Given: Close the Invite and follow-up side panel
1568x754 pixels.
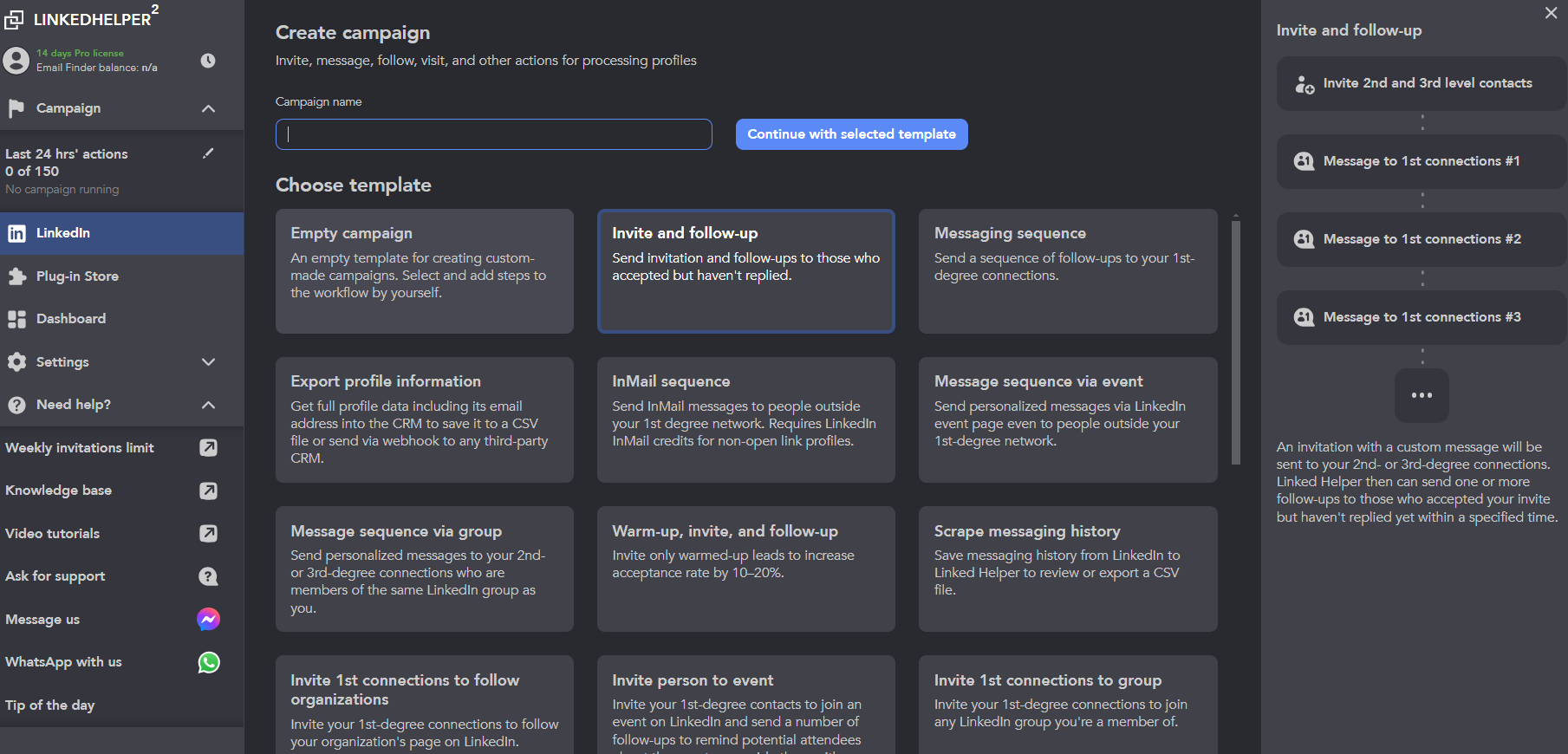Looking at the screenshot, I should [1551, 13].
